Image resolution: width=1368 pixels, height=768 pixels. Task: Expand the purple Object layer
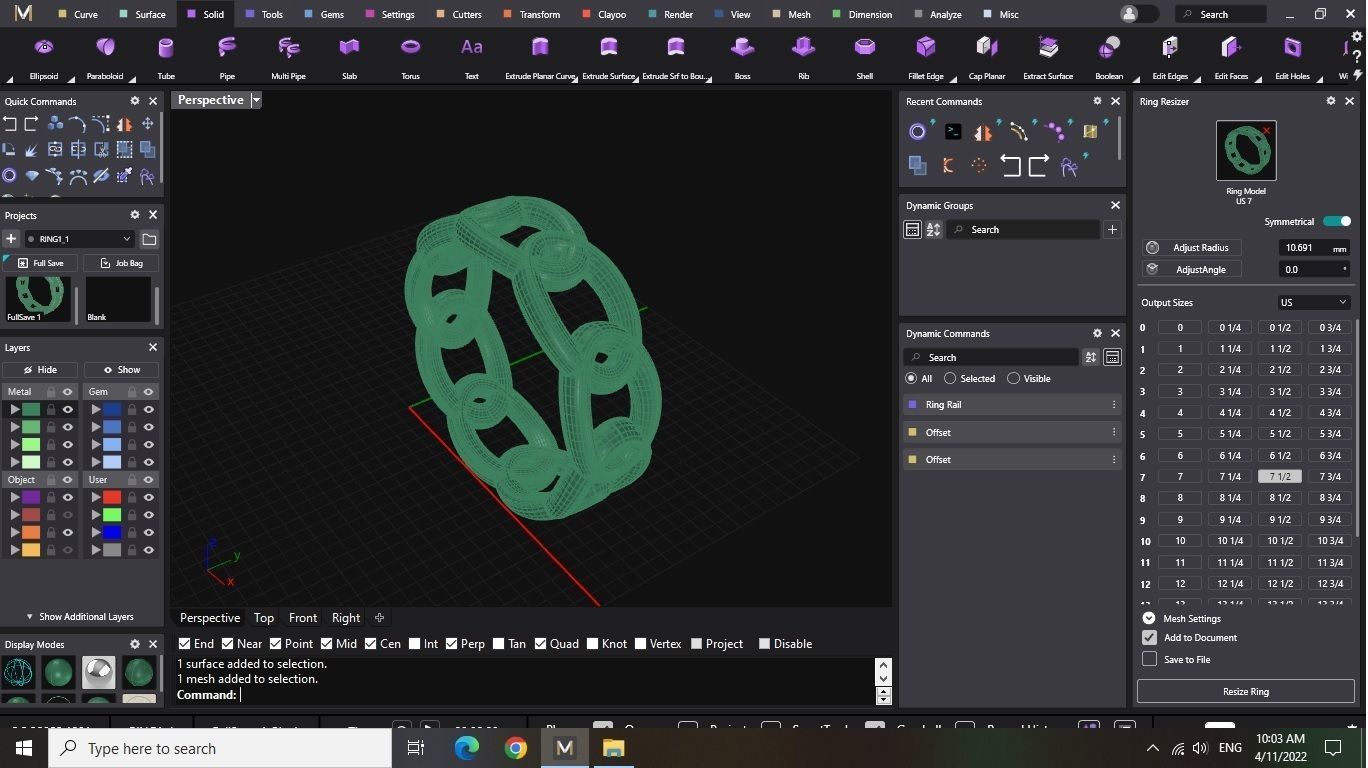(x=15, y=497)
